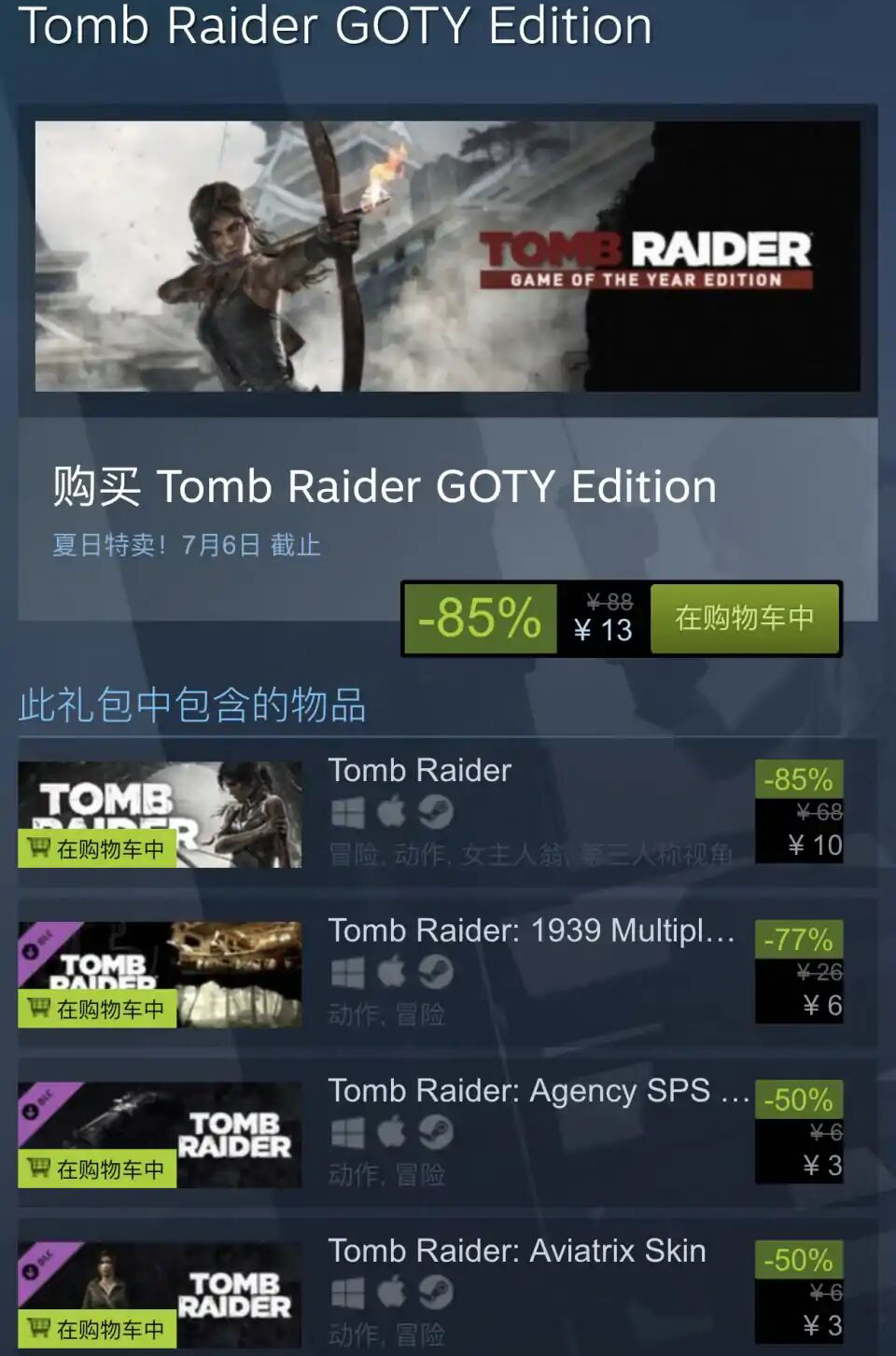
Task: Open Tomb Raider: Aviatrix Skin title link
Action: (517, 1251)
